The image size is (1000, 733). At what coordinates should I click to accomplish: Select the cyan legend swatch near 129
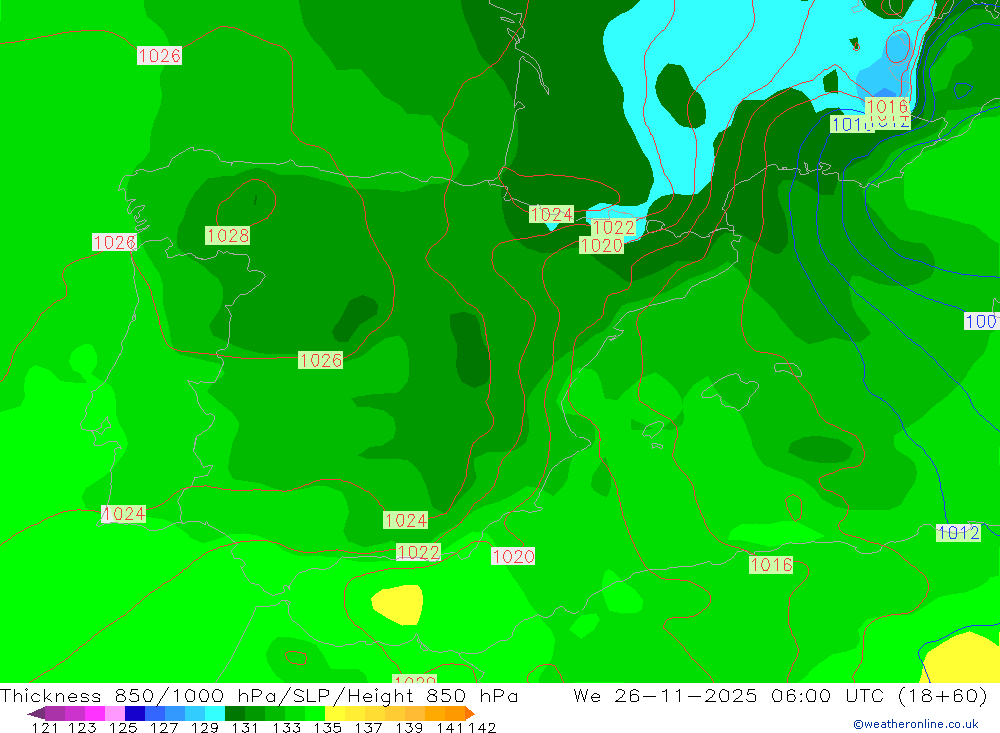(x=214, y=713)
